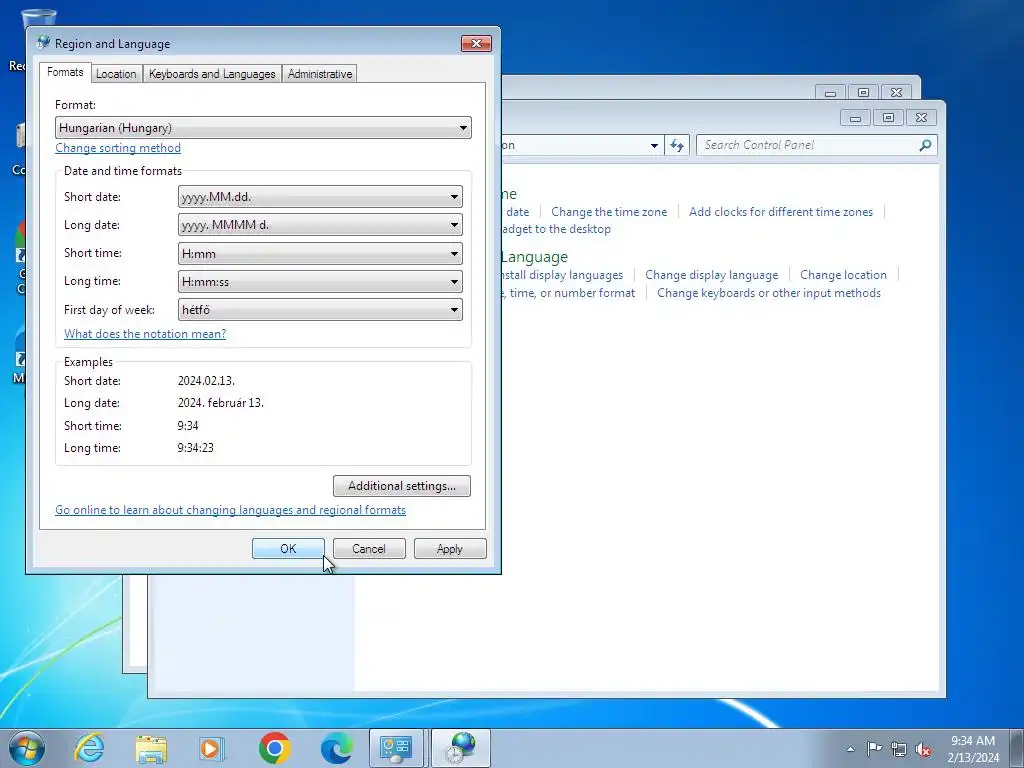Click Change keyboards or other input methods
Screen dimensions: 1024x768
pos(769,293)
